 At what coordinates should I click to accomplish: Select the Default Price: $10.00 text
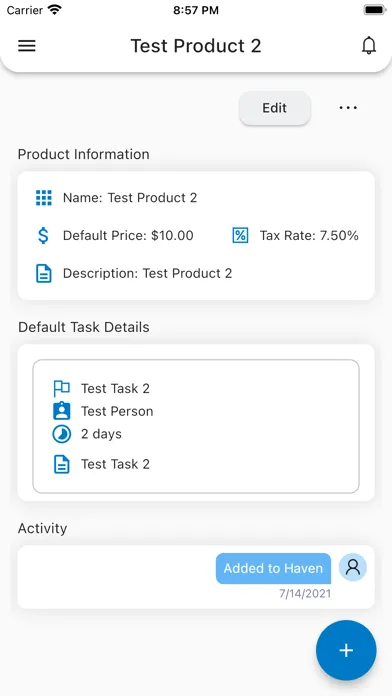coord(128,236)
